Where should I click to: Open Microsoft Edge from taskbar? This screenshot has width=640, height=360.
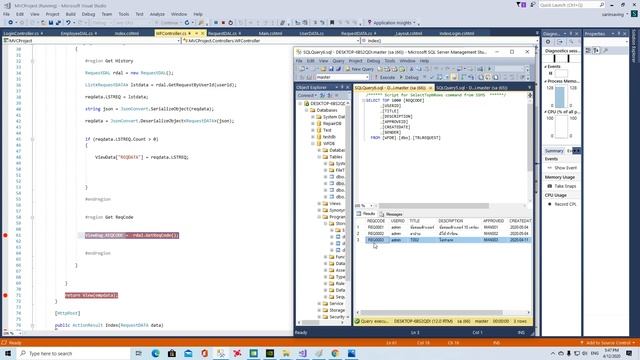(x=156, y=353)
